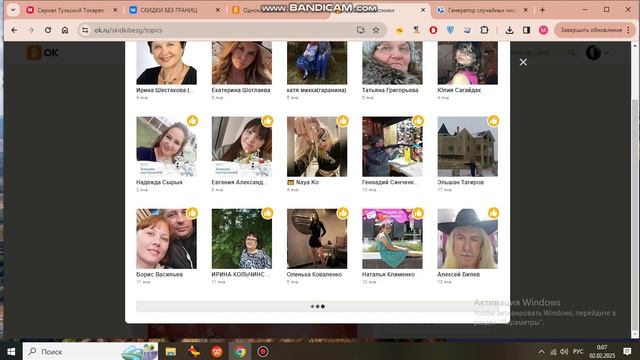
Task: Switch to СКИДКИ БЕЗ ГРАНИЦ tab
Action: pyautogui.click(x=175, y=10)
